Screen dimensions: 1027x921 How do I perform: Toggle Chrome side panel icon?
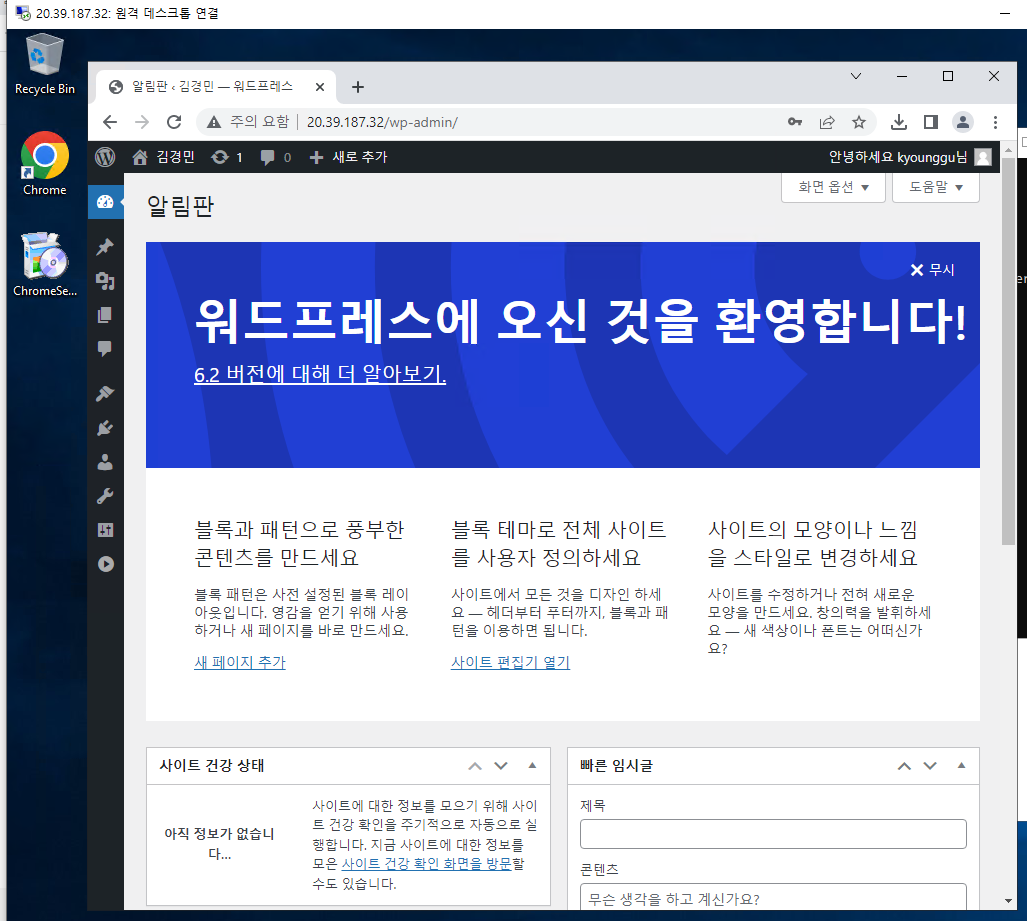tap(931, 122)
